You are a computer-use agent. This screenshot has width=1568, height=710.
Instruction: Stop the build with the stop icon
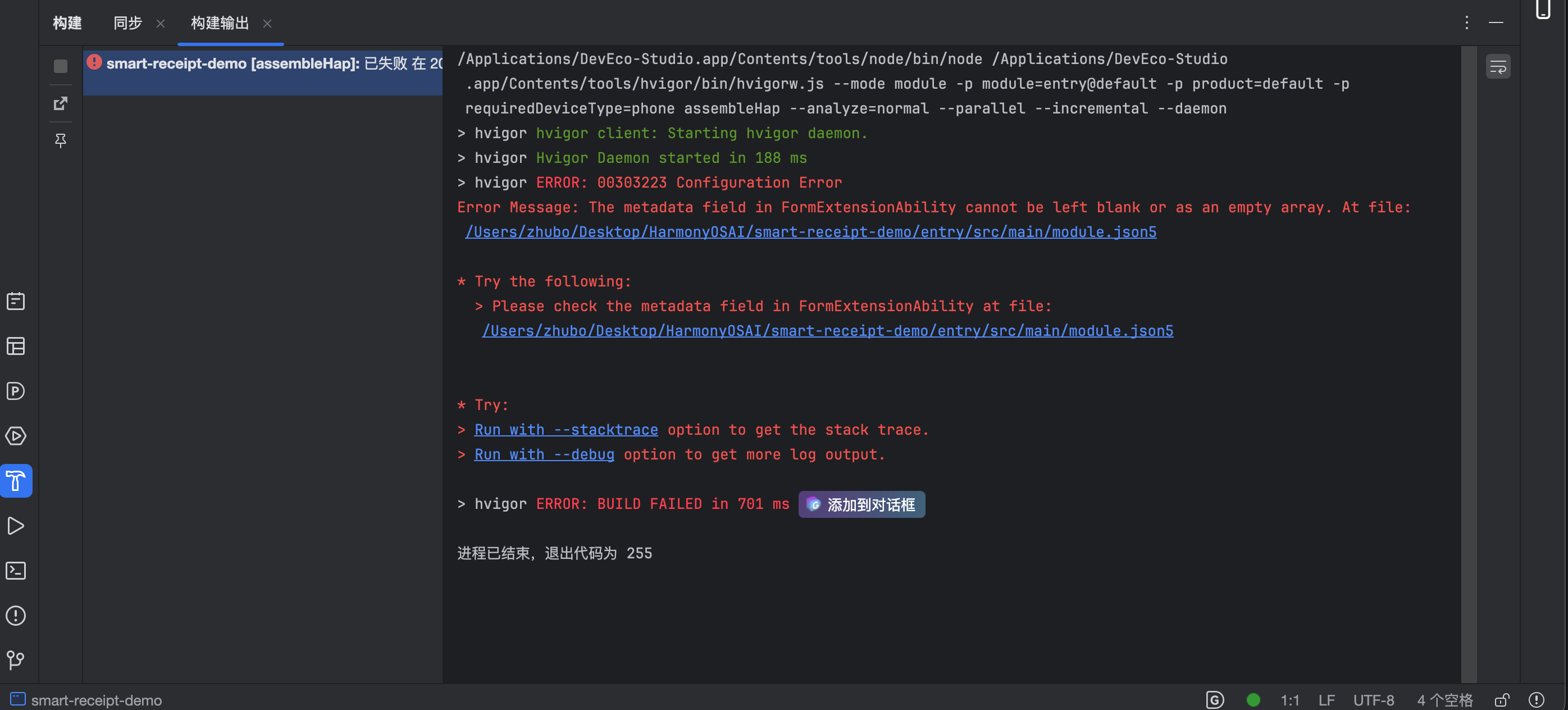60,66
